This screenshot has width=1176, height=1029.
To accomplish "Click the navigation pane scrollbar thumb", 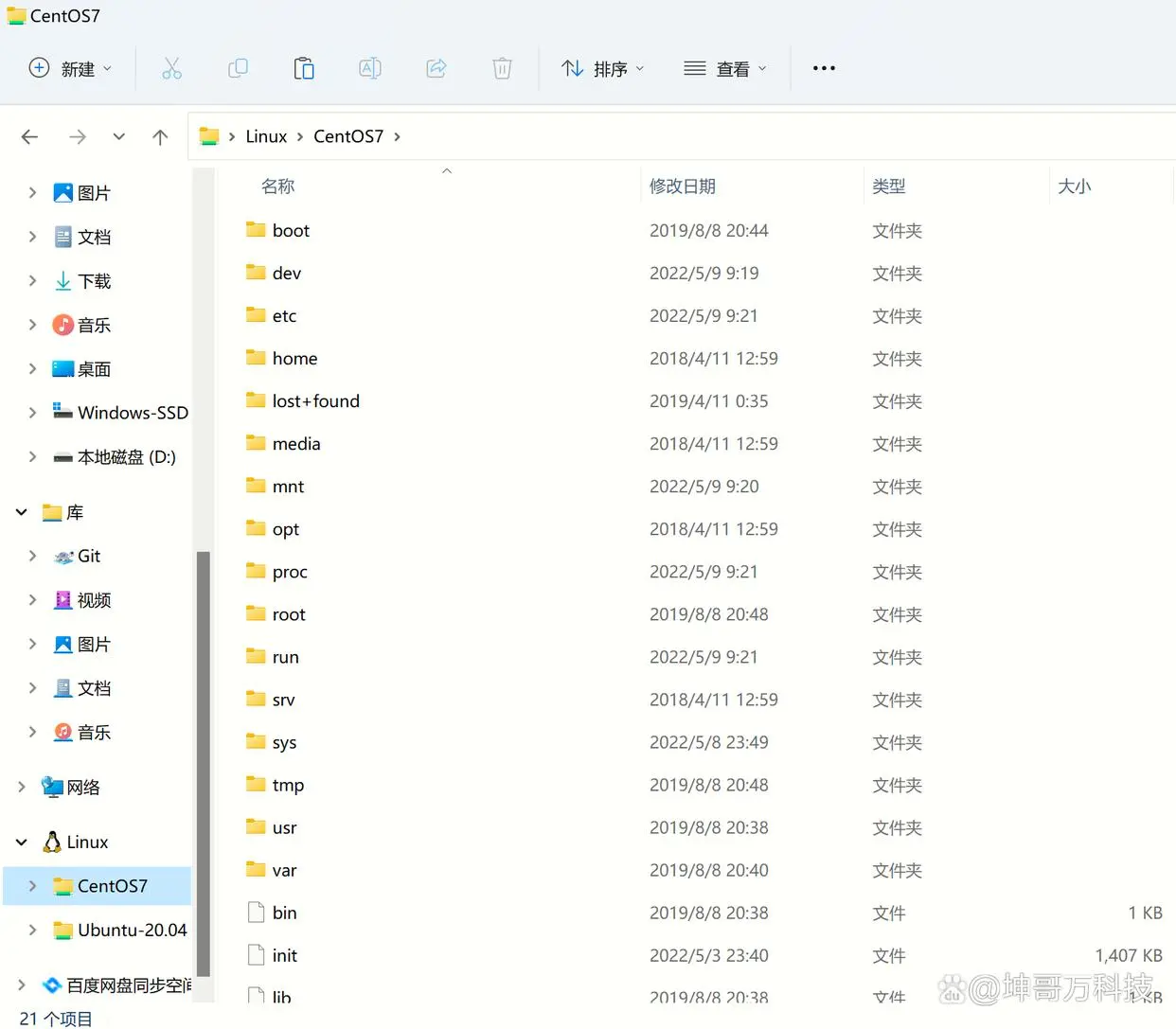I will (x=203, y=763).
